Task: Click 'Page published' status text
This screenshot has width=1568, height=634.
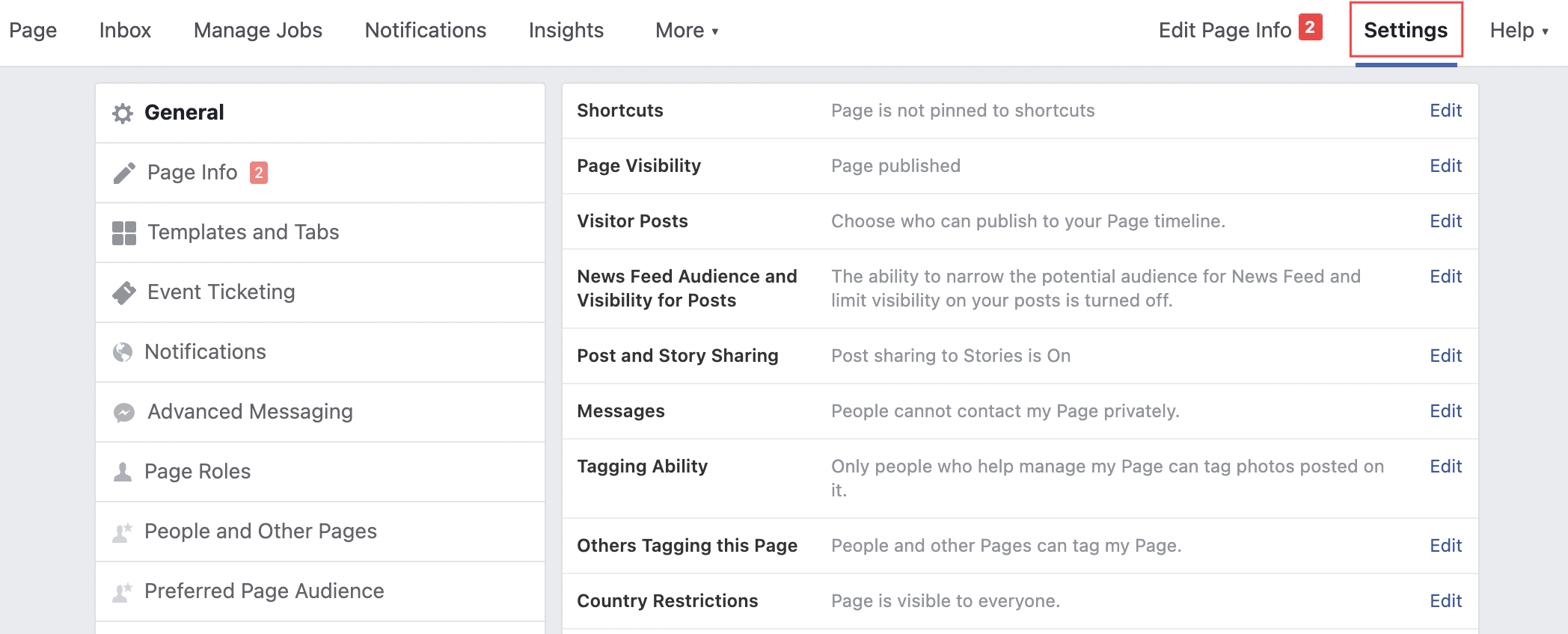Action: click(x=895, y=166)
